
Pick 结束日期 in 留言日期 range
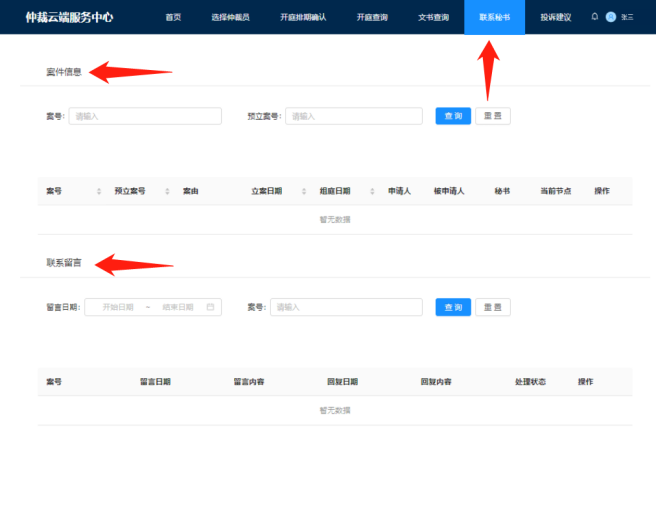coord(178,307)
